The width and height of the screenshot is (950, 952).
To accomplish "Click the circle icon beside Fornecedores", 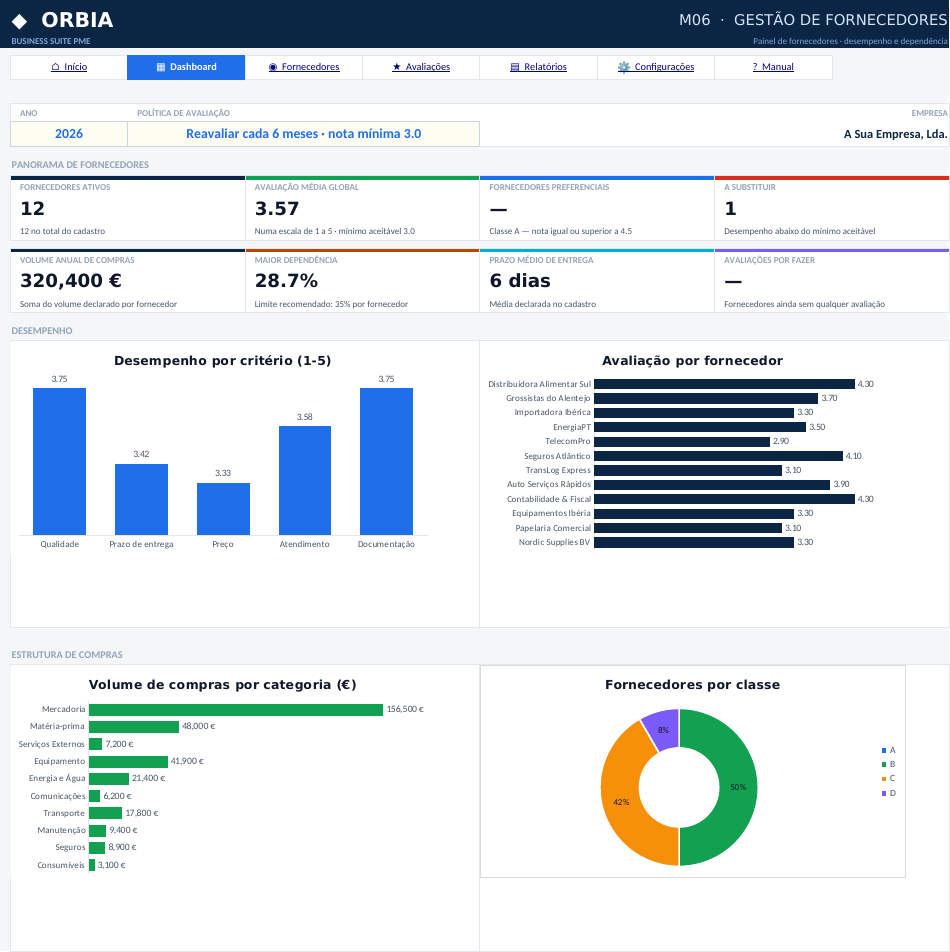I will tap(273, 67).
